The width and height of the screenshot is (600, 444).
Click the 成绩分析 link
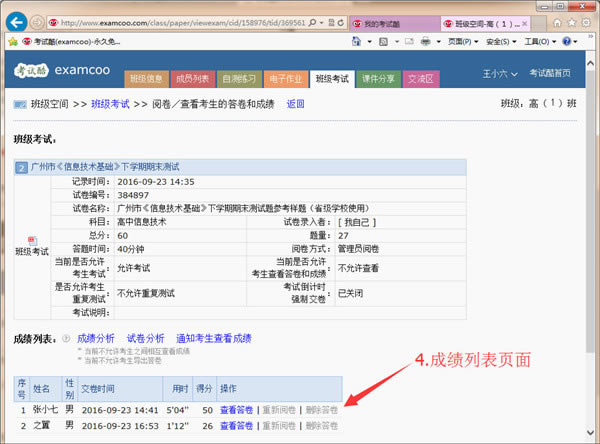tap(96, 339)
